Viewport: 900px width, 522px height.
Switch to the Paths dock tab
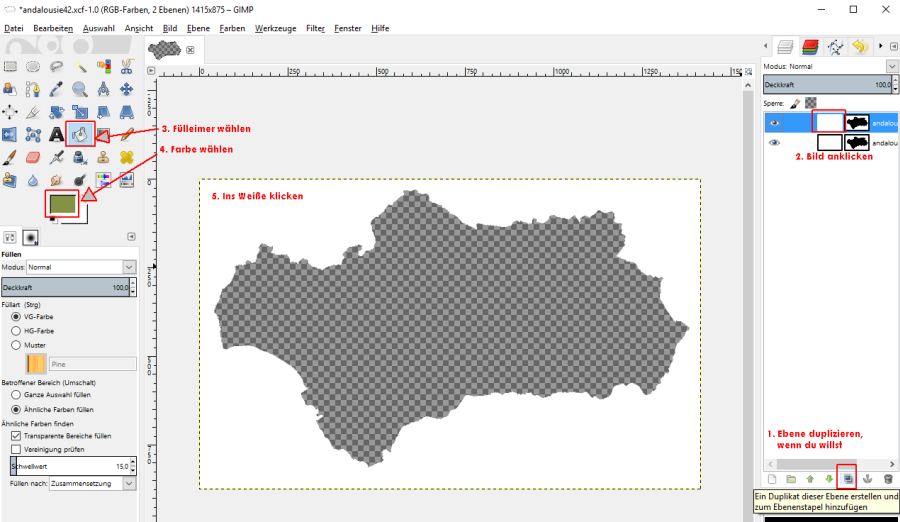click(x=835, y=47)
